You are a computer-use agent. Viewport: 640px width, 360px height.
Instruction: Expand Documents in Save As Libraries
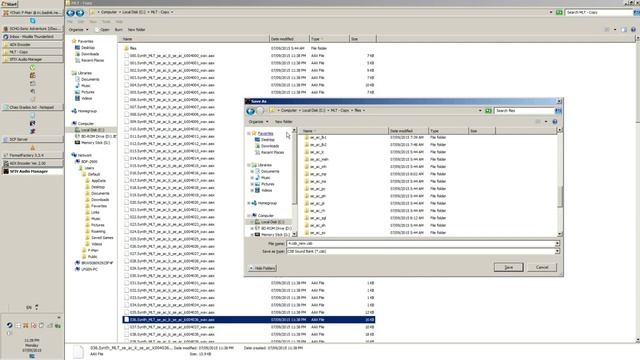pos(252,171)
